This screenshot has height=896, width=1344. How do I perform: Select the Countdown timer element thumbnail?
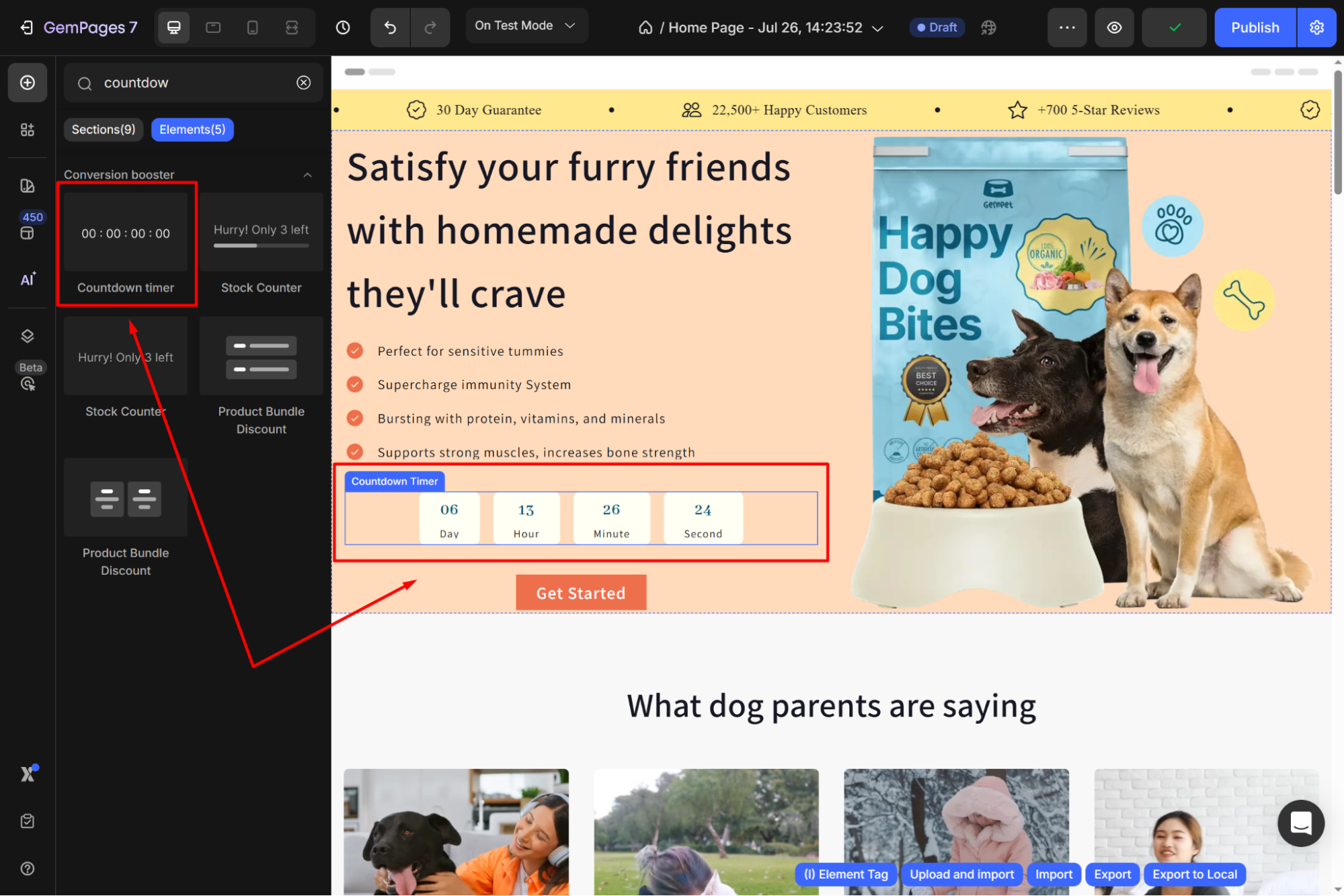pos(126,233)
